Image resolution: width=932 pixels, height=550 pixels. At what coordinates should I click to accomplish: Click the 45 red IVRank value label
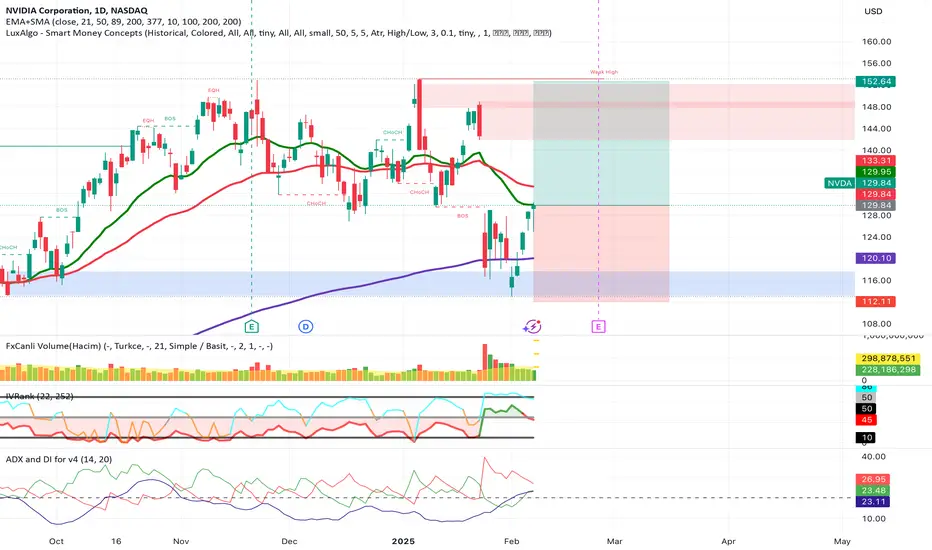[x=867, y=420]
